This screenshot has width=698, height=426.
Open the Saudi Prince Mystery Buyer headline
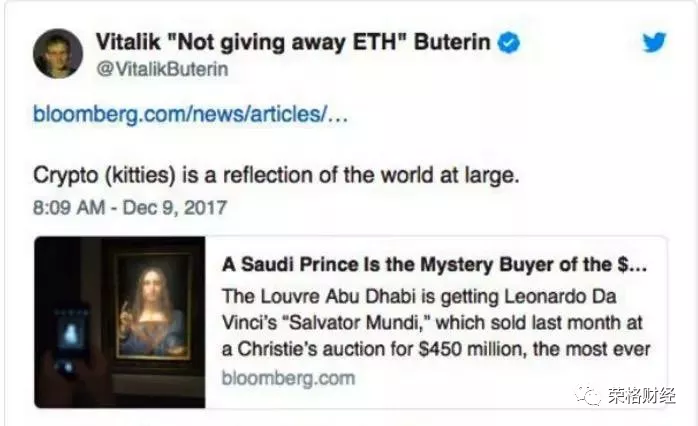pos(434,264)
